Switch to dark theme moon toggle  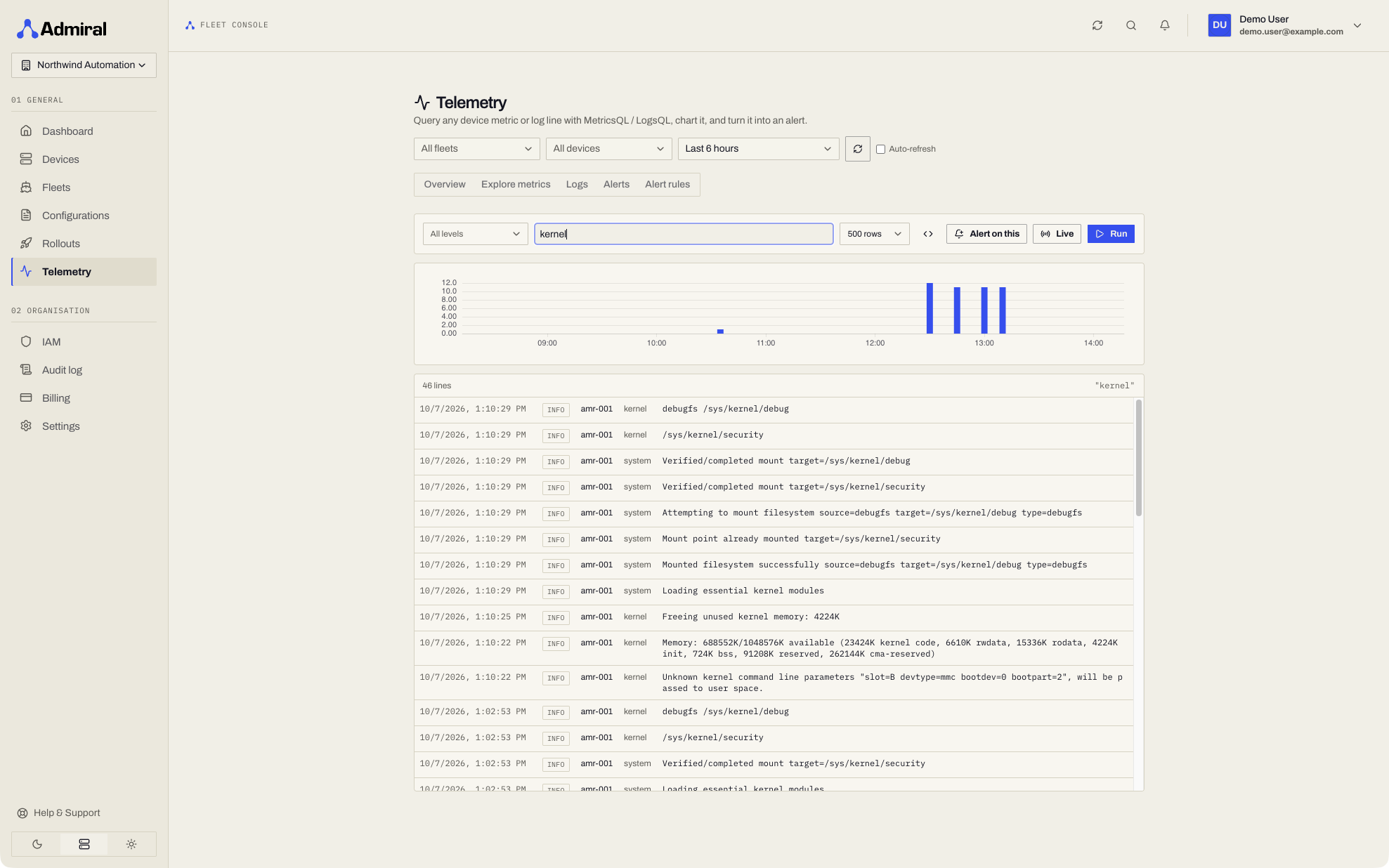(37, 844)
